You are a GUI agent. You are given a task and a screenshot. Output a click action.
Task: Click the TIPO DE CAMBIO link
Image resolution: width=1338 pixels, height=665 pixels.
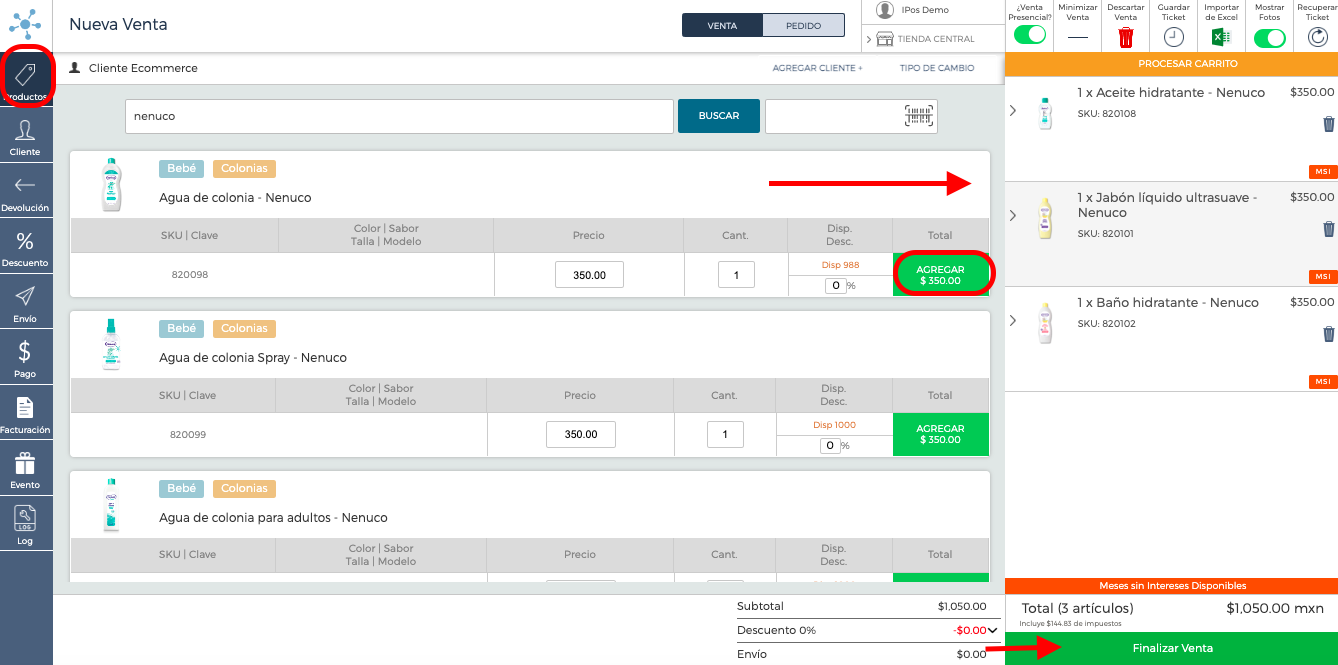(x=937, y=68)
